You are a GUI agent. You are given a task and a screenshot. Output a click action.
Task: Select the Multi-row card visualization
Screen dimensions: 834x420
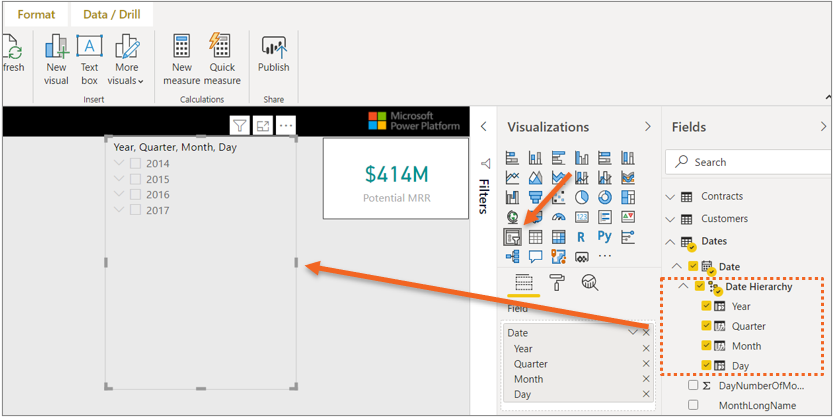pos(605,217)
